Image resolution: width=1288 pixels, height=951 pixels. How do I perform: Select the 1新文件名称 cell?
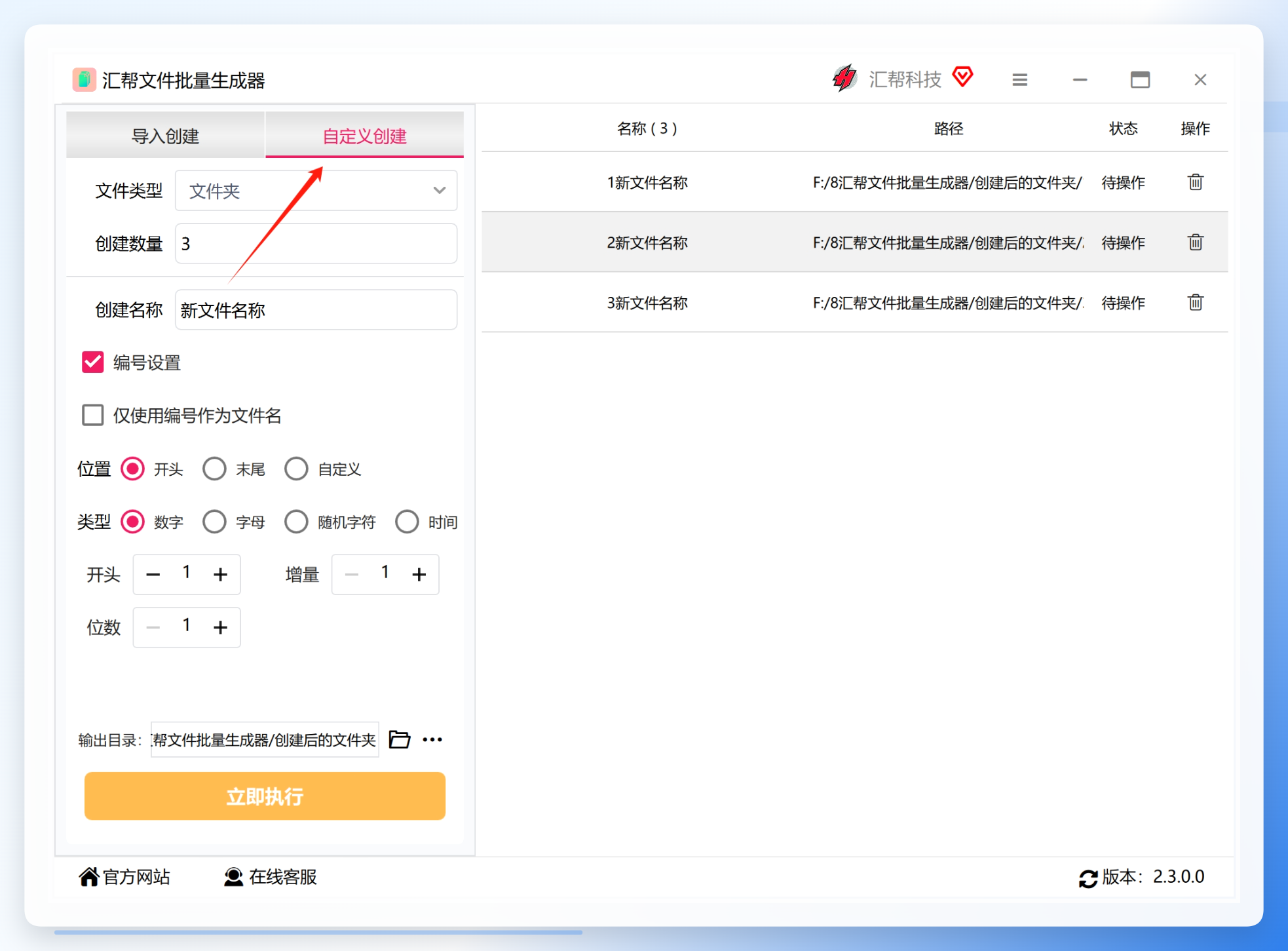[x=647, y=183]
